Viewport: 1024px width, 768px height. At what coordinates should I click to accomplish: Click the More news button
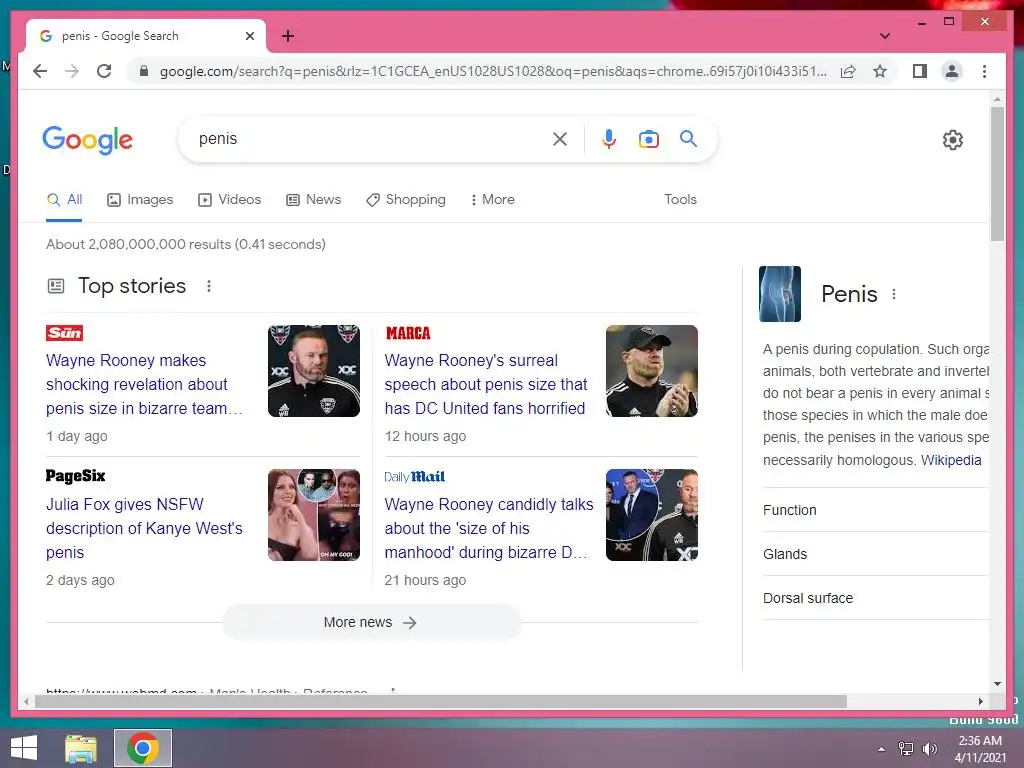372,622
